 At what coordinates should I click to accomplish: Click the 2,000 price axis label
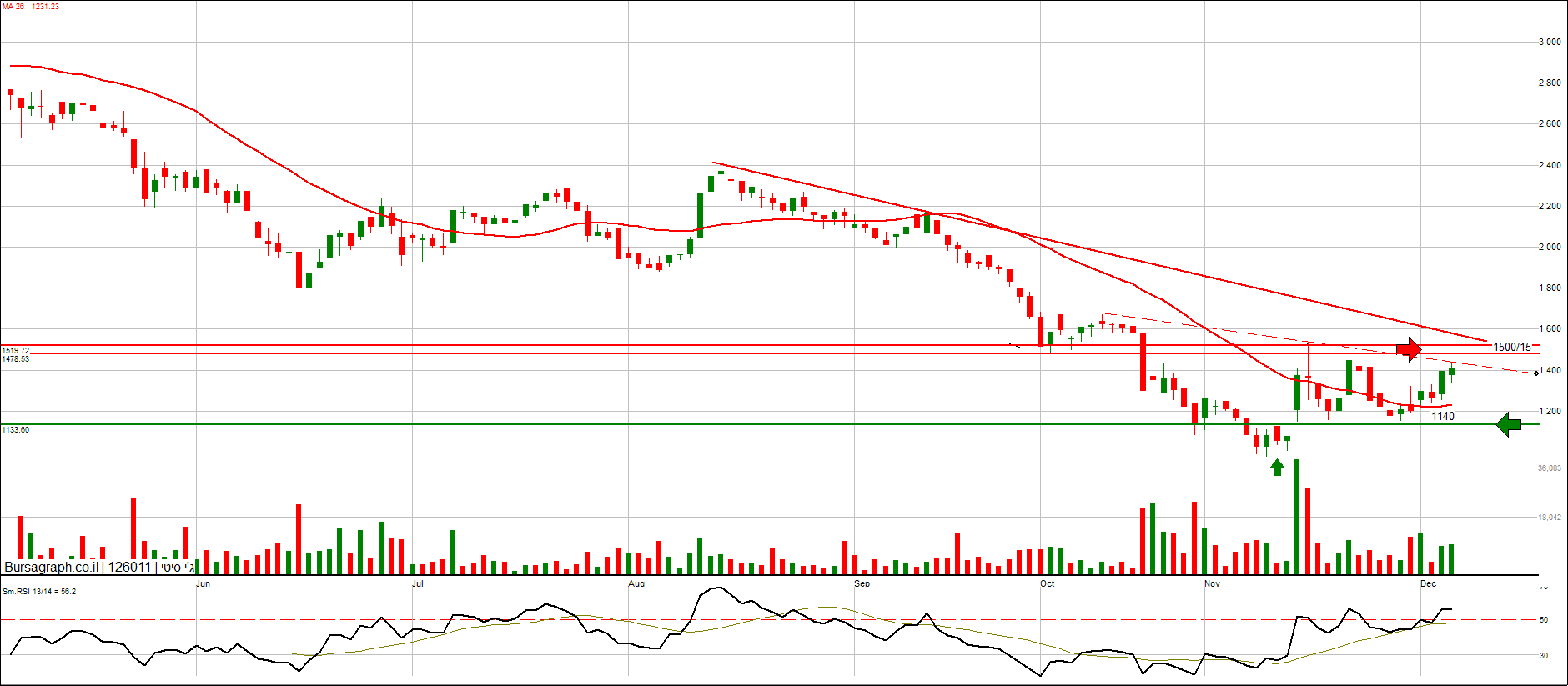click(x=1549, y=247)
